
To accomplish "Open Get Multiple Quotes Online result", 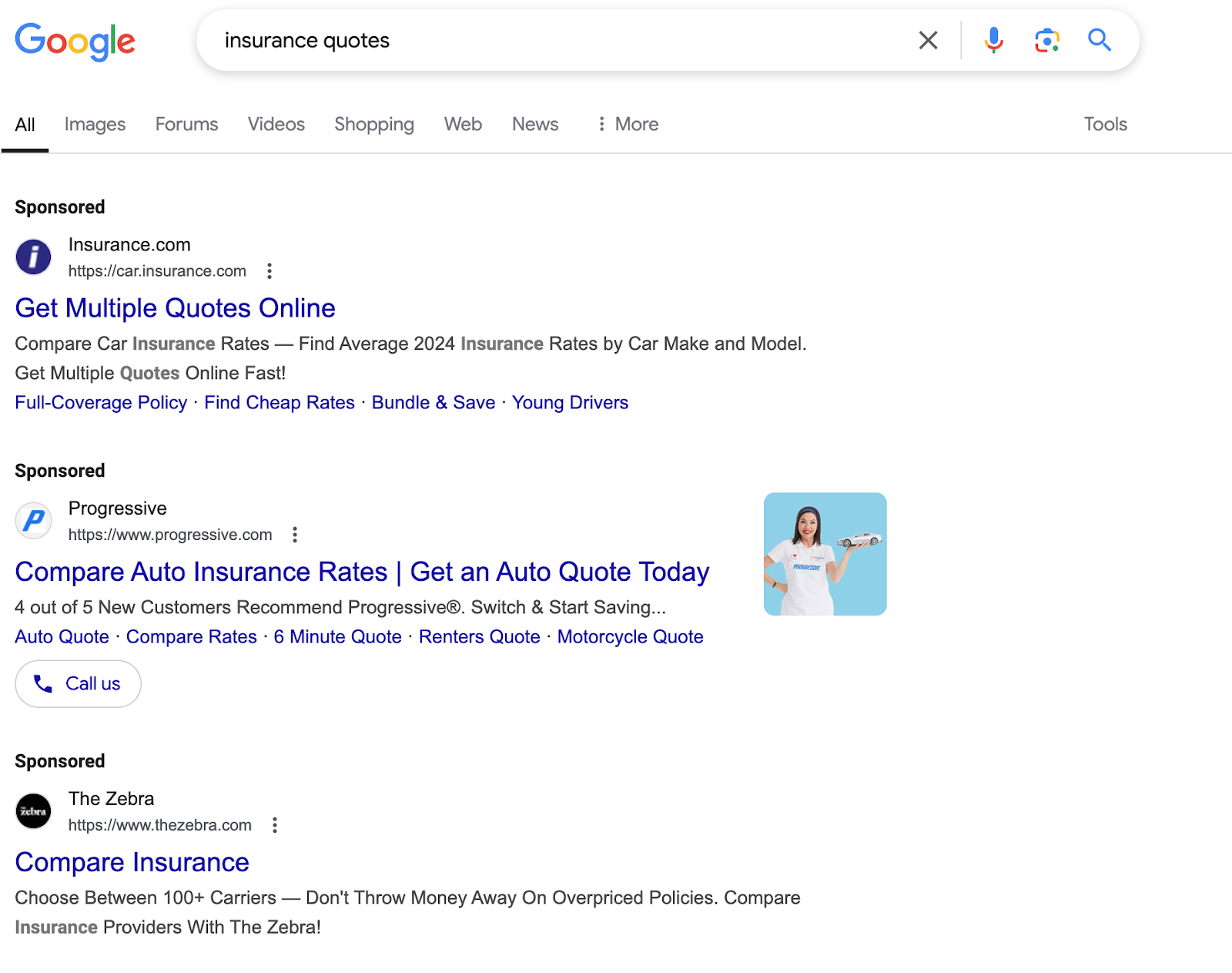I will [175, 308].
